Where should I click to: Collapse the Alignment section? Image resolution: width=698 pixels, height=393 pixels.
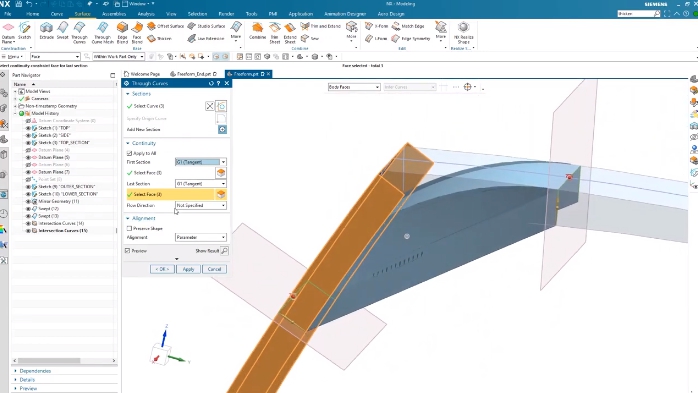point(128,219)
